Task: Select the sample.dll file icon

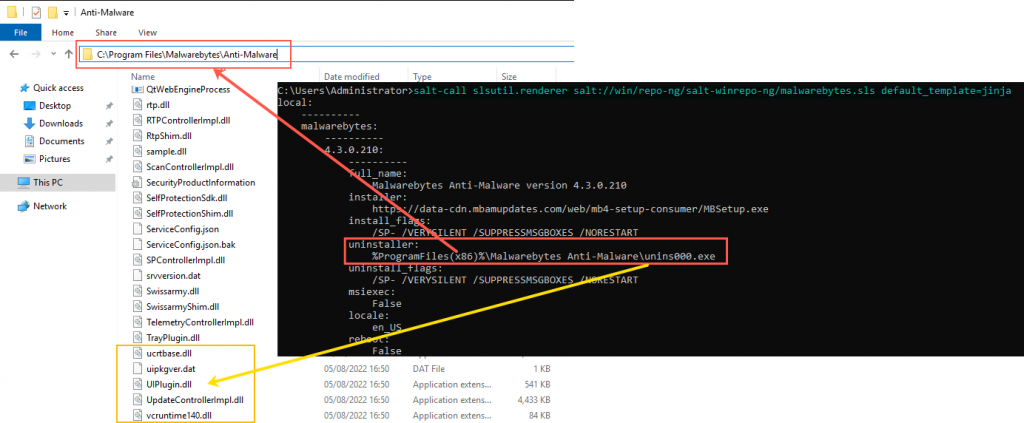Action: click(x=137, y=151)
